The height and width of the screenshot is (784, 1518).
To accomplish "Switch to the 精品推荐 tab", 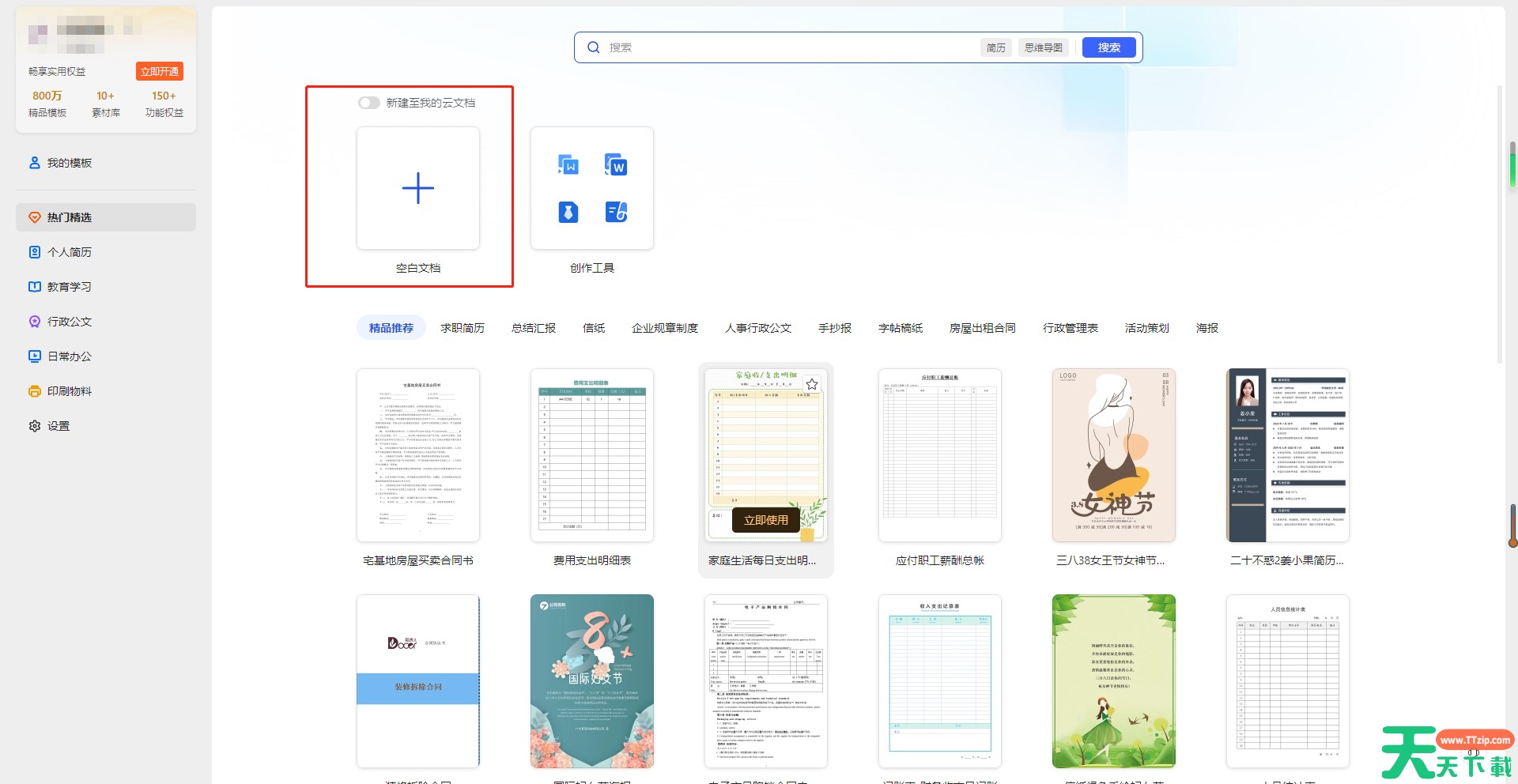I will click(x=391, y=328).
